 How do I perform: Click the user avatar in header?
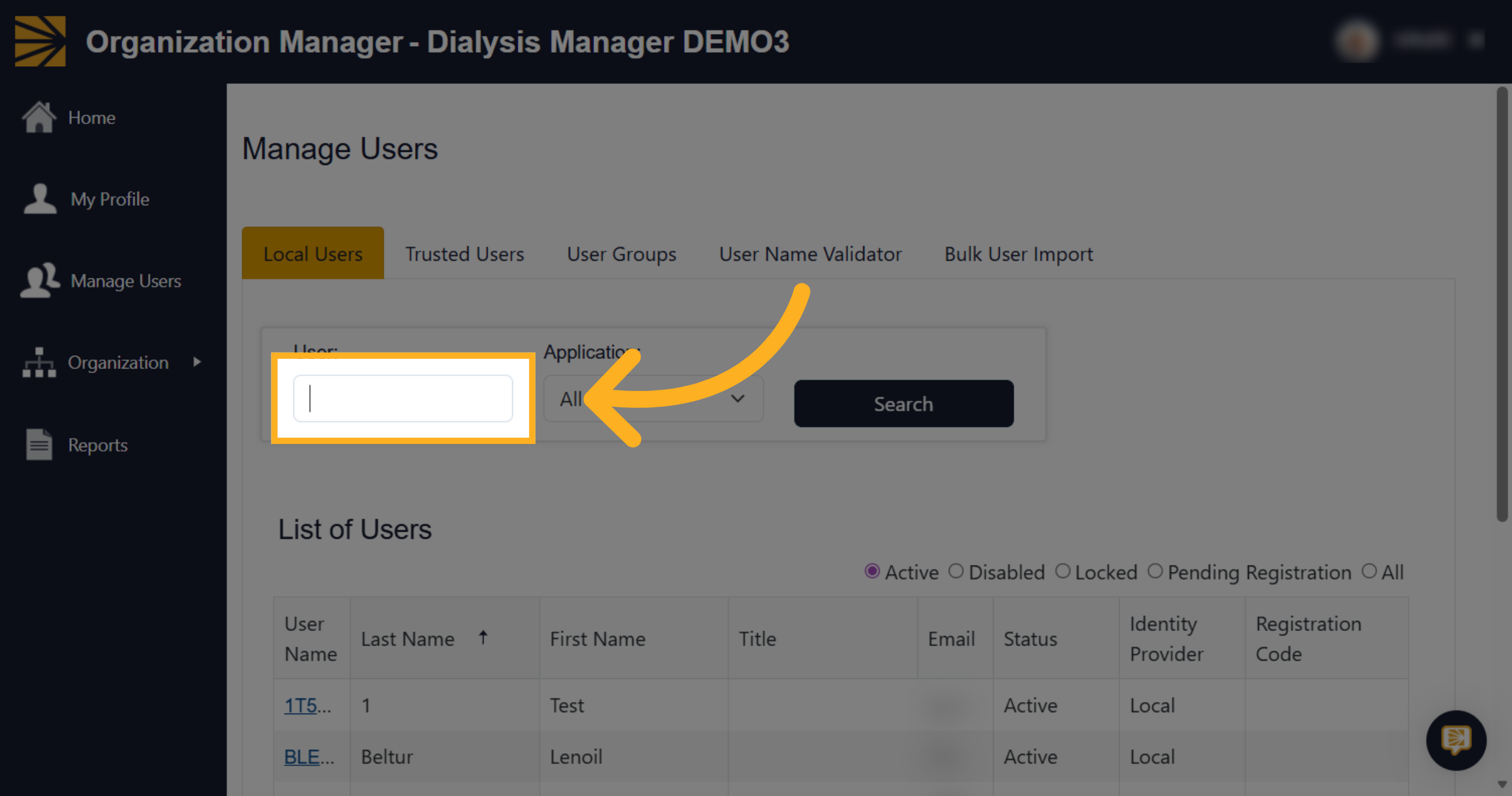1356,42
